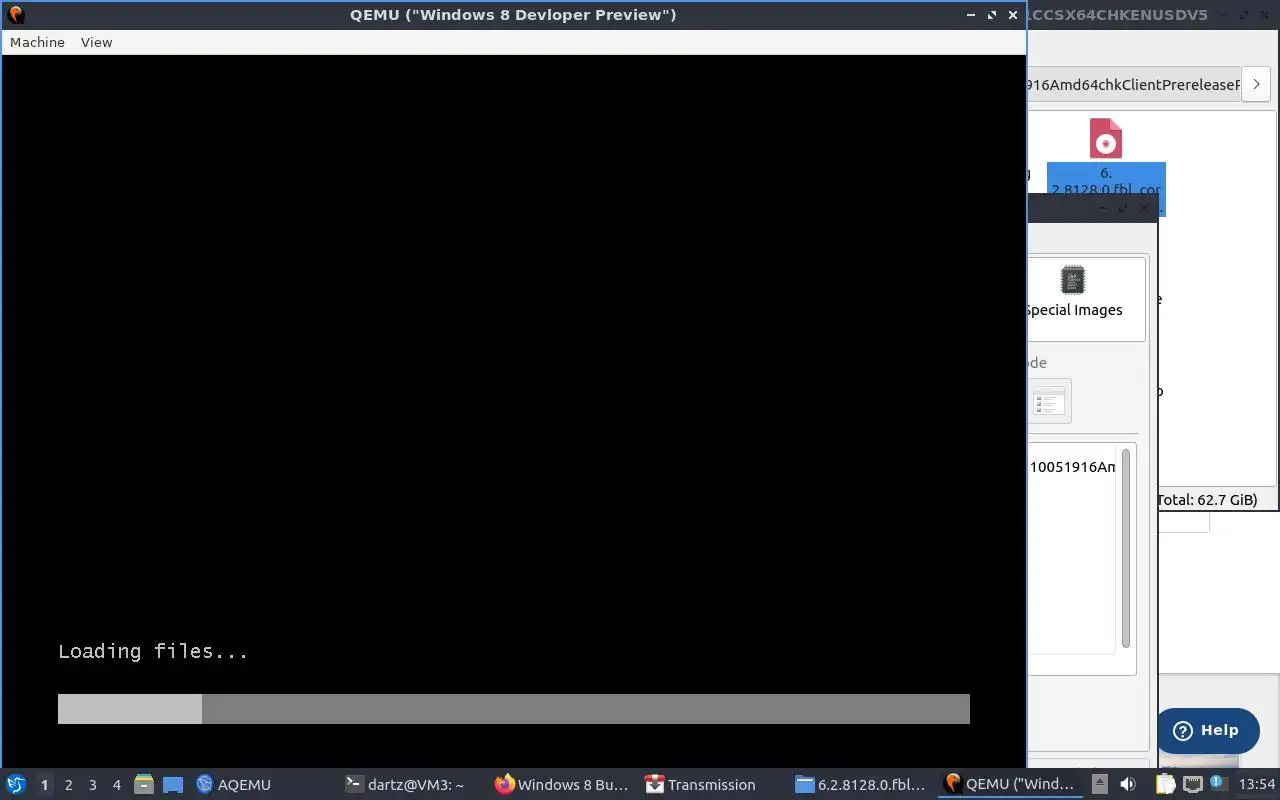Viewport: 1280px width, 800px height.
Task: Switch to workspace 1
Action: point(44,785)
